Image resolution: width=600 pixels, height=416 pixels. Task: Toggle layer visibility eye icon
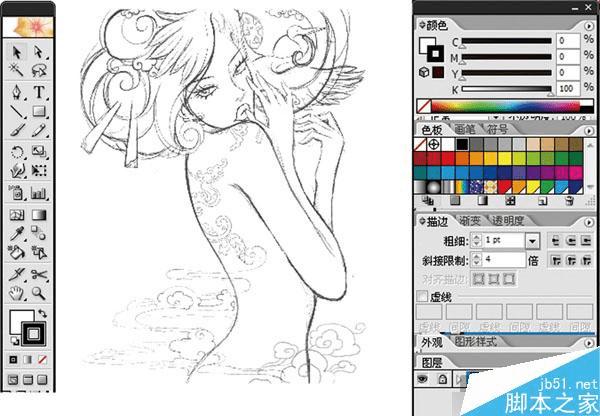(423, 379)
